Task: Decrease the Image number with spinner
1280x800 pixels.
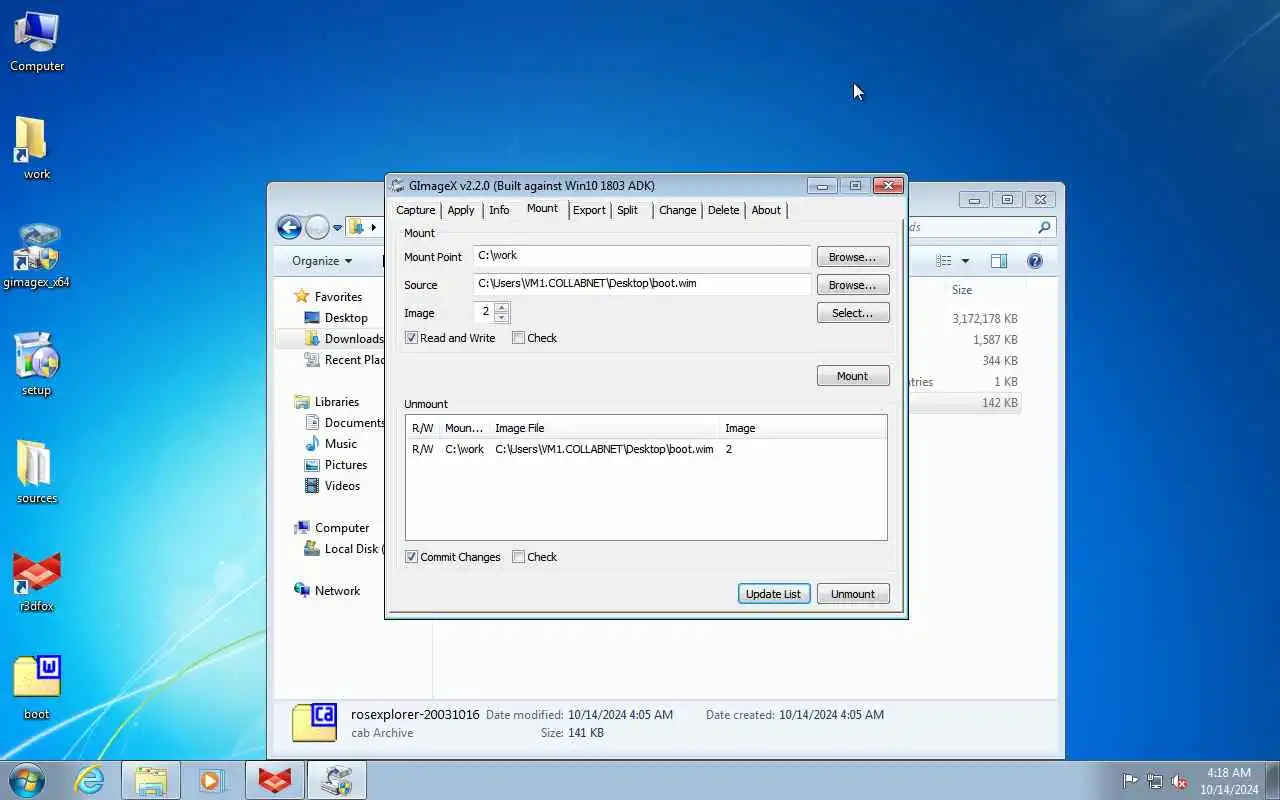Action: (x=502, y=318)
